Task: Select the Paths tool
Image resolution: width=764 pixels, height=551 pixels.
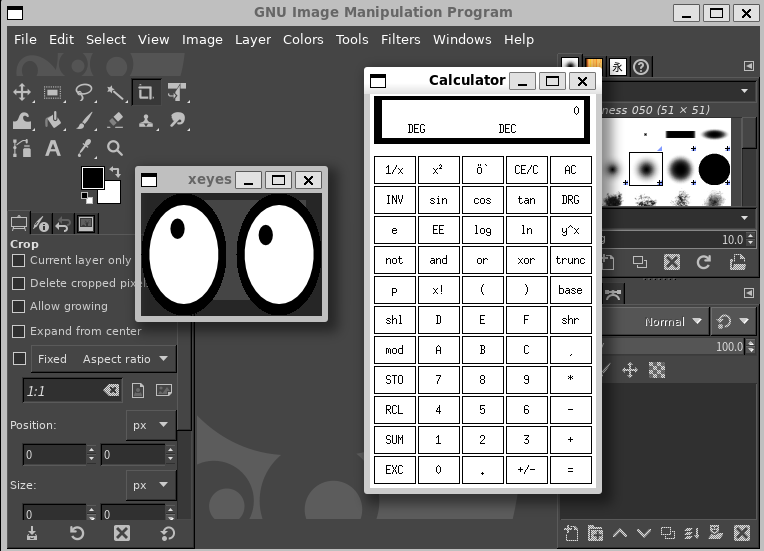Action: 22,148
